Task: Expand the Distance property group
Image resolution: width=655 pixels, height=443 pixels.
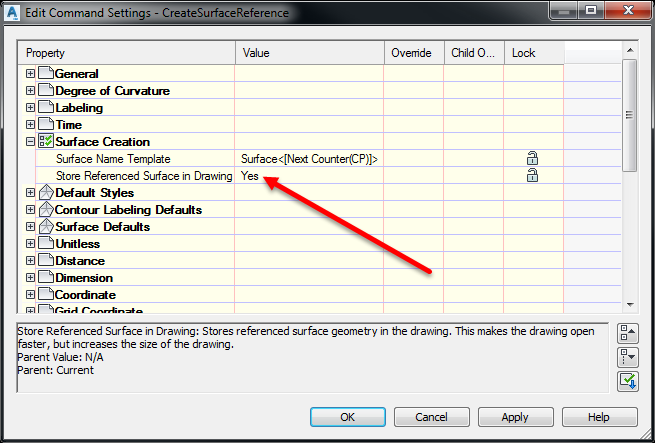Action: point(30,260)
